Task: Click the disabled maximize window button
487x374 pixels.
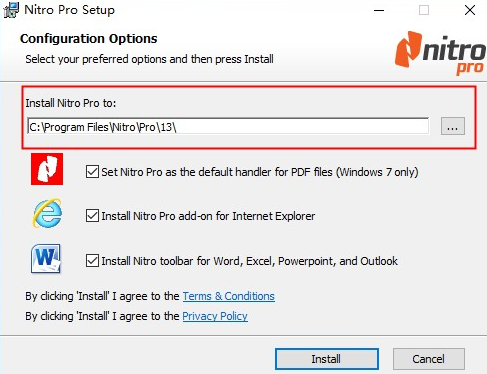Action: [424, 10]
